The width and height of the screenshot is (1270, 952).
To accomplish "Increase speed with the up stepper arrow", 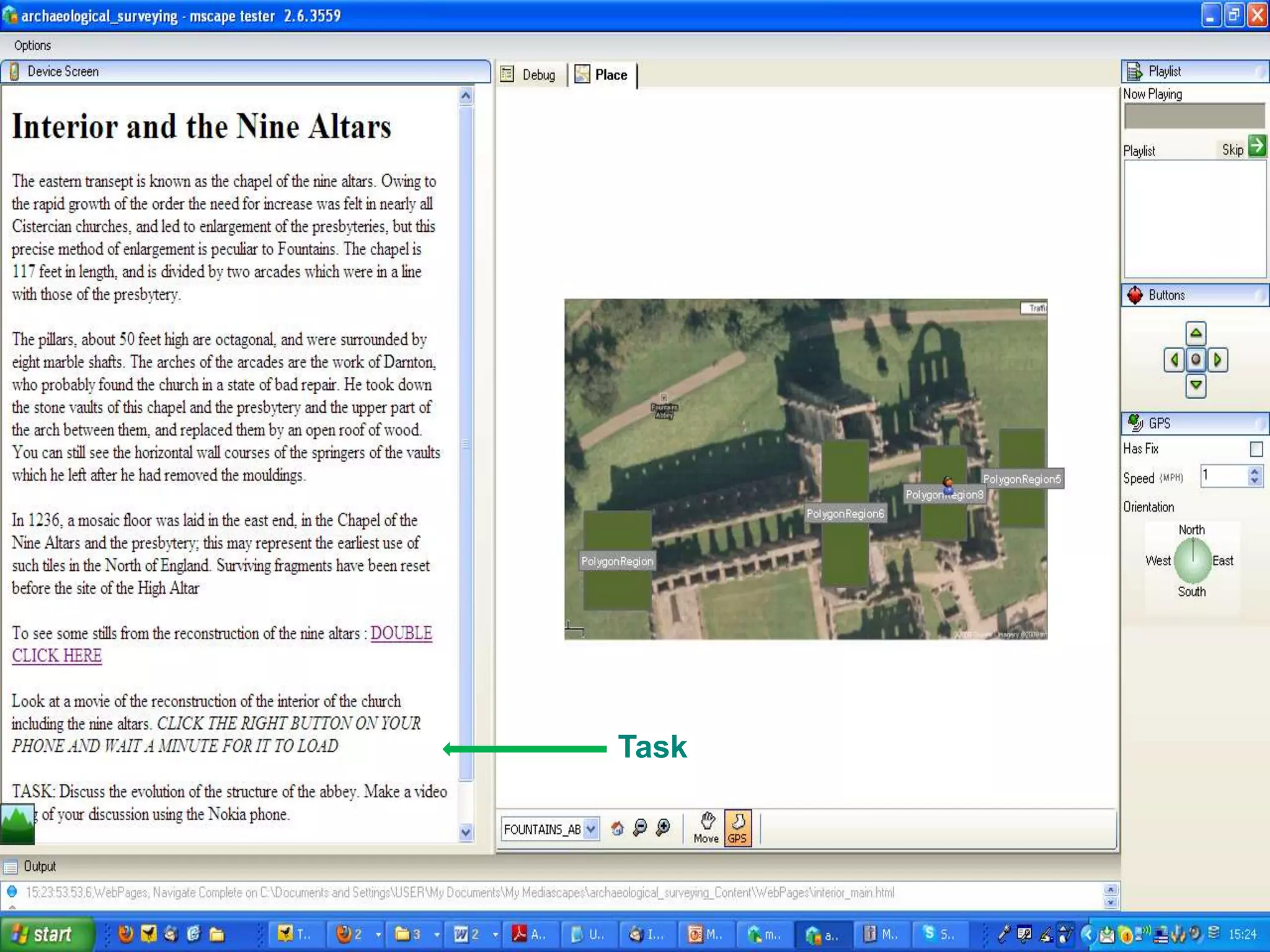I will pyautogui.click(x=1255, y=471).
